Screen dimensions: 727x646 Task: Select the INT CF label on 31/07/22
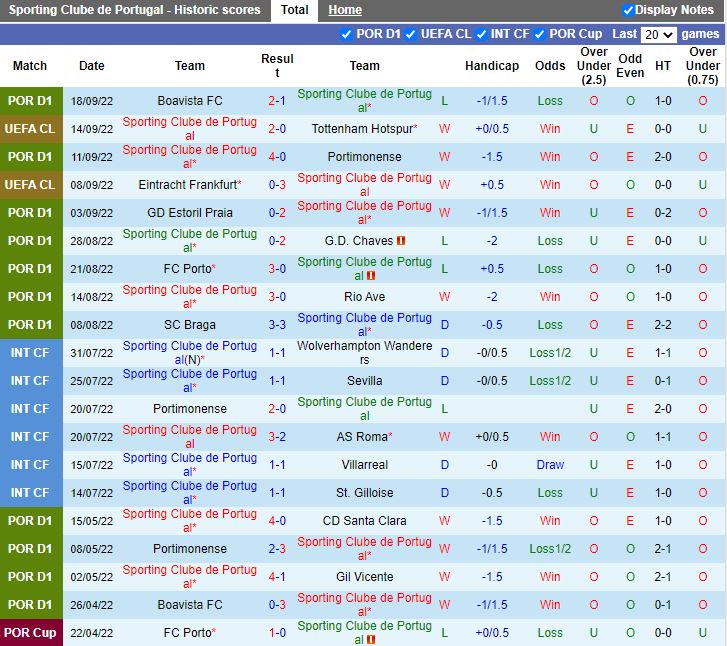pos(30,352)
